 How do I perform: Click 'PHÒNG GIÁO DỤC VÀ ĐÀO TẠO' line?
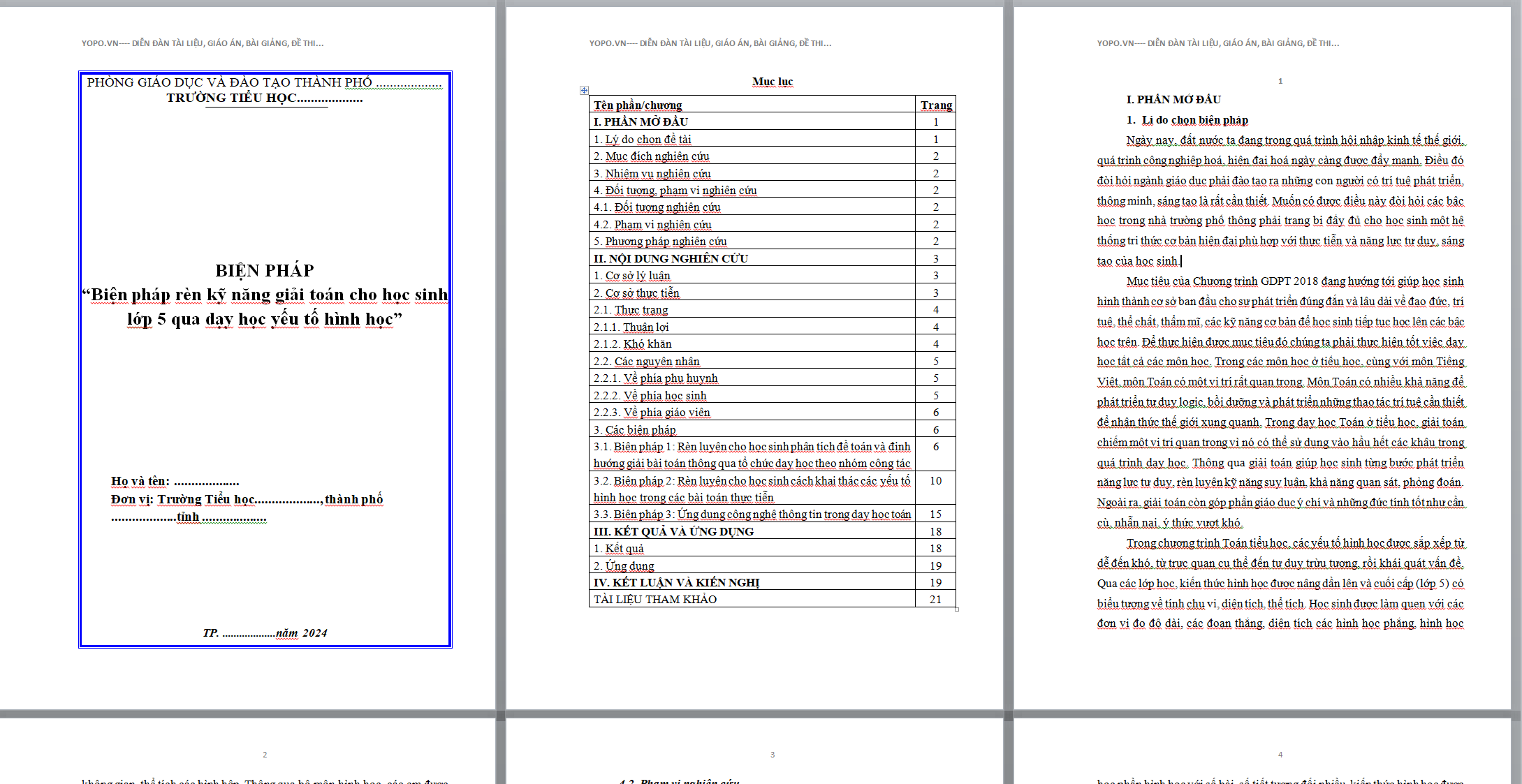(264, 82)
